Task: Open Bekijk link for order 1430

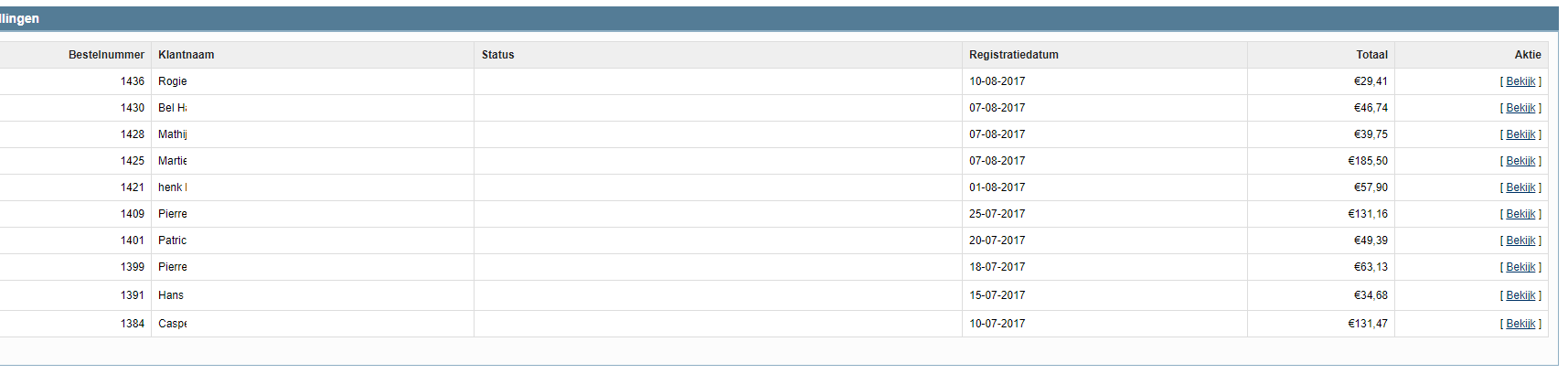Action: point(1520,108)
